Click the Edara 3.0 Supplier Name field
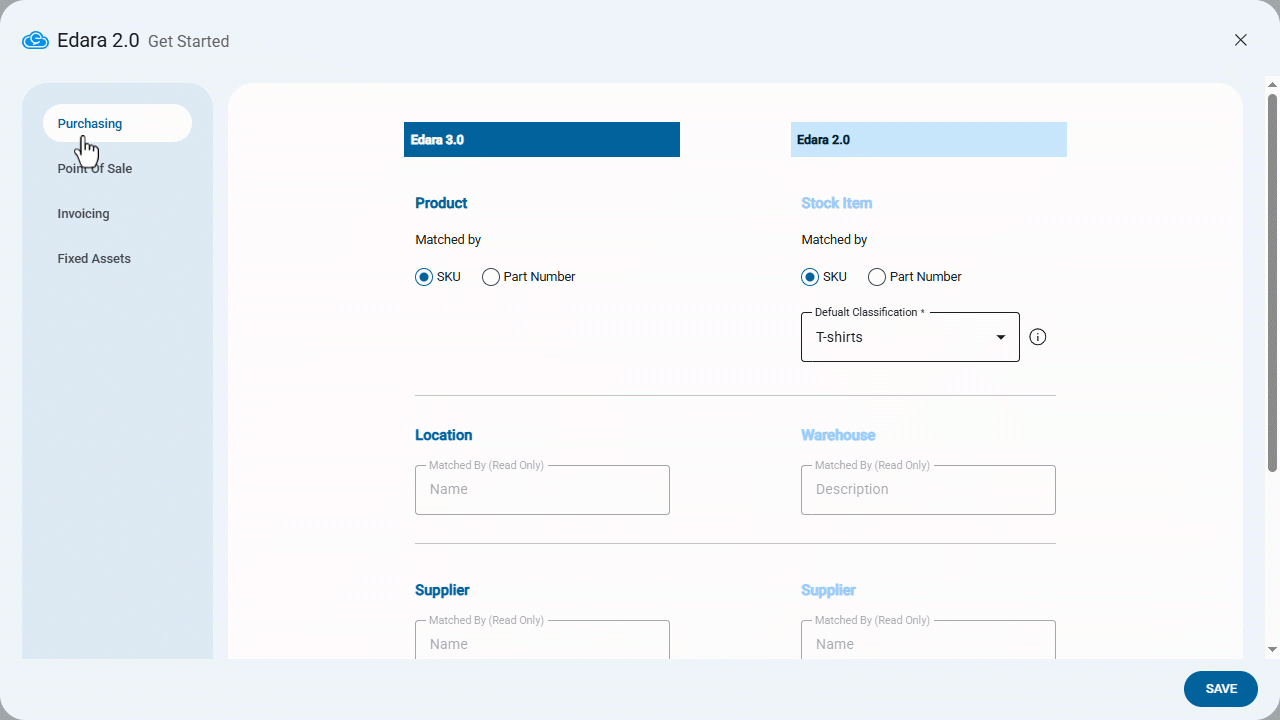This screenshot has height=720, width=1280. 542,640
